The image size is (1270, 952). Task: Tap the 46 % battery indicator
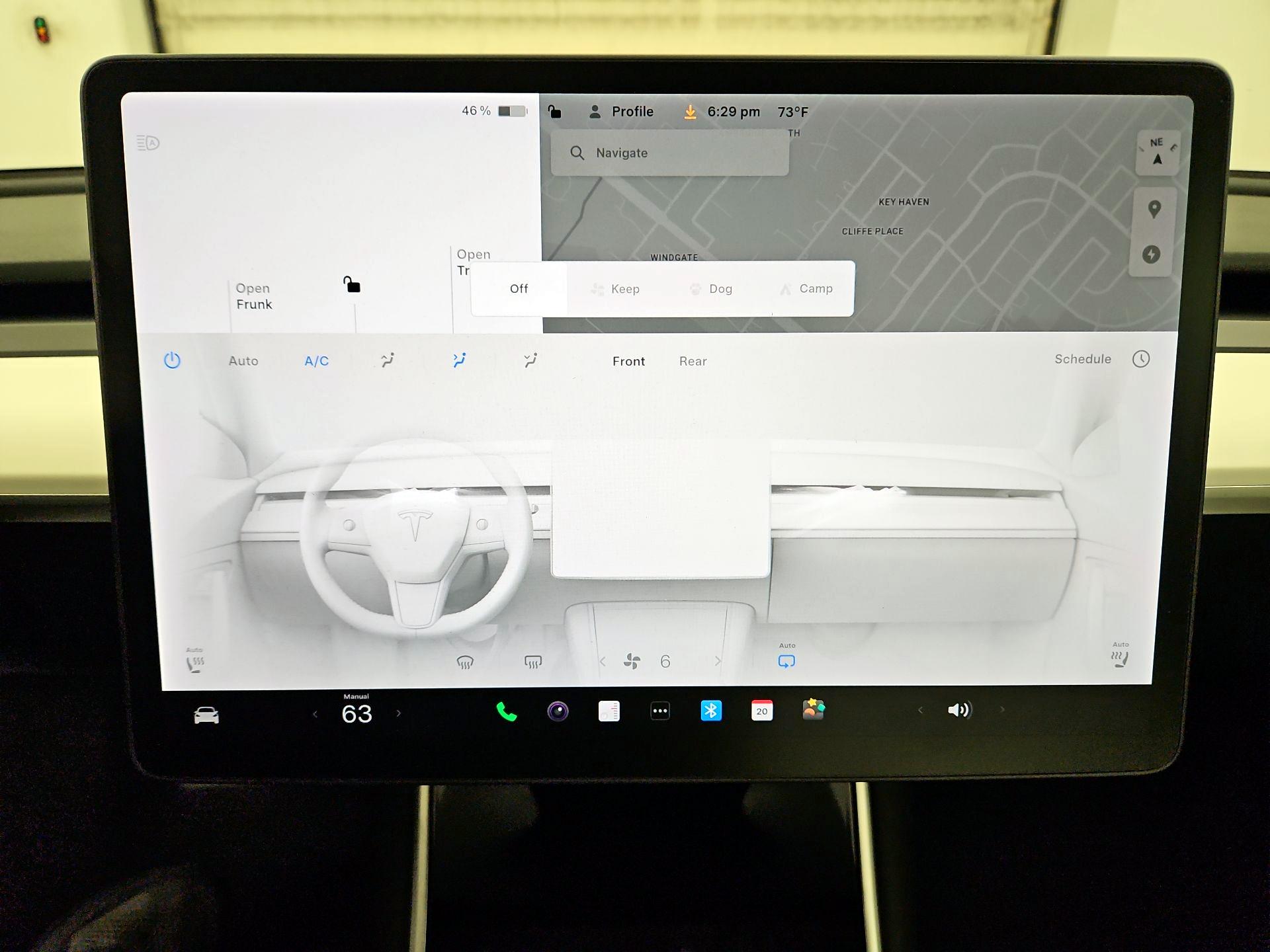pyautogui.click(x=494, y=111)
